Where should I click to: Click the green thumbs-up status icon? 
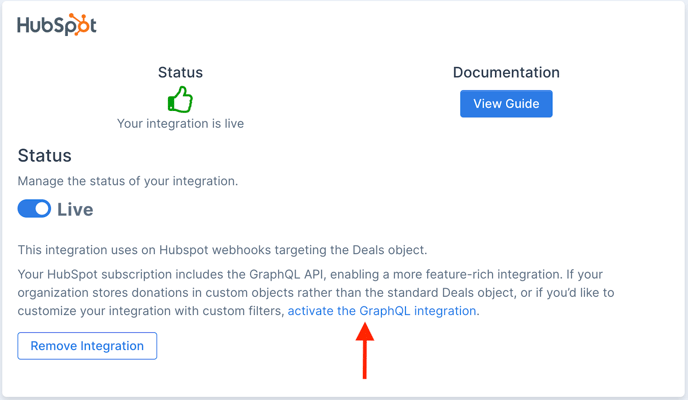click(180, 99)
